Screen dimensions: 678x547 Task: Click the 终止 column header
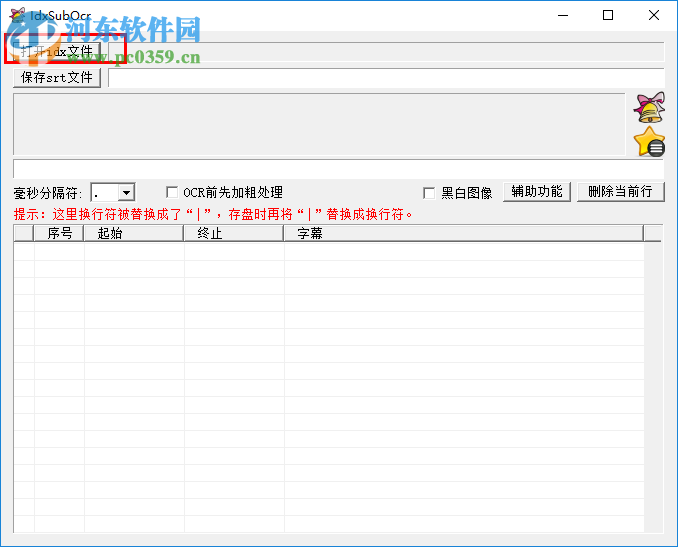click(233, 233)
